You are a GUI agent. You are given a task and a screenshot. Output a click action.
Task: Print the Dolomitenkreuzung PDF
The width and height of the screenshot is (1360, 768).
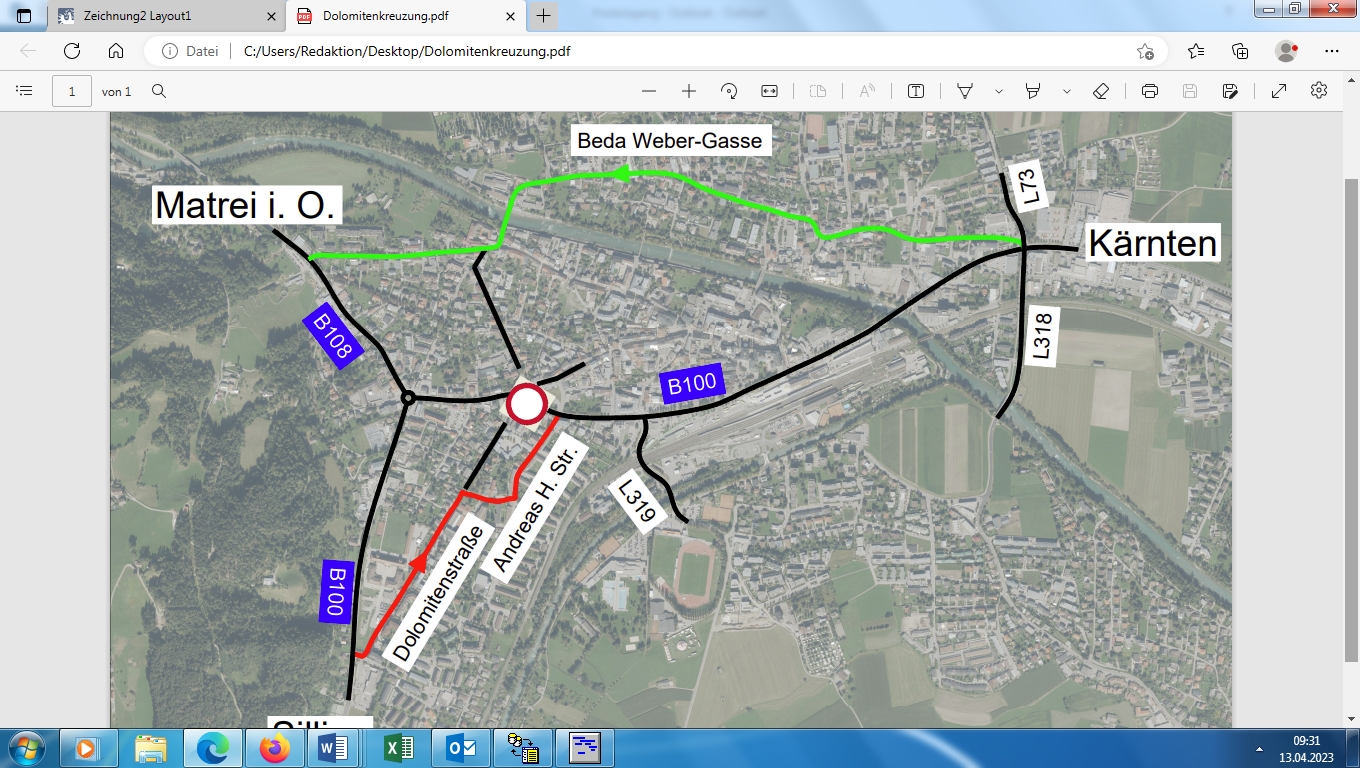1150,90
